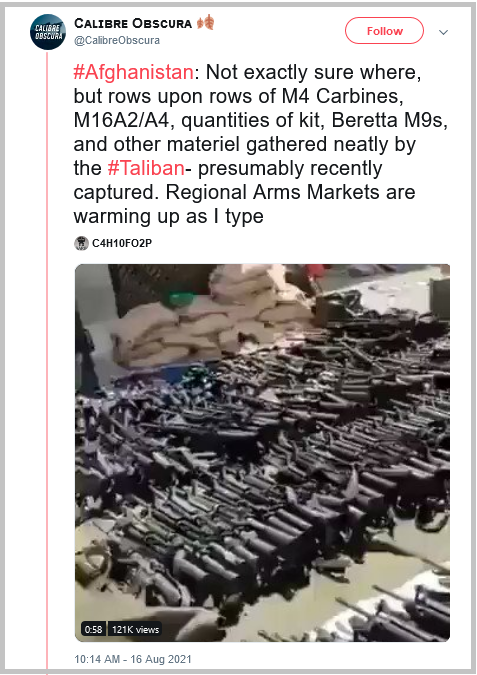Open the #Afghanistan hashtag

[133, 72]
